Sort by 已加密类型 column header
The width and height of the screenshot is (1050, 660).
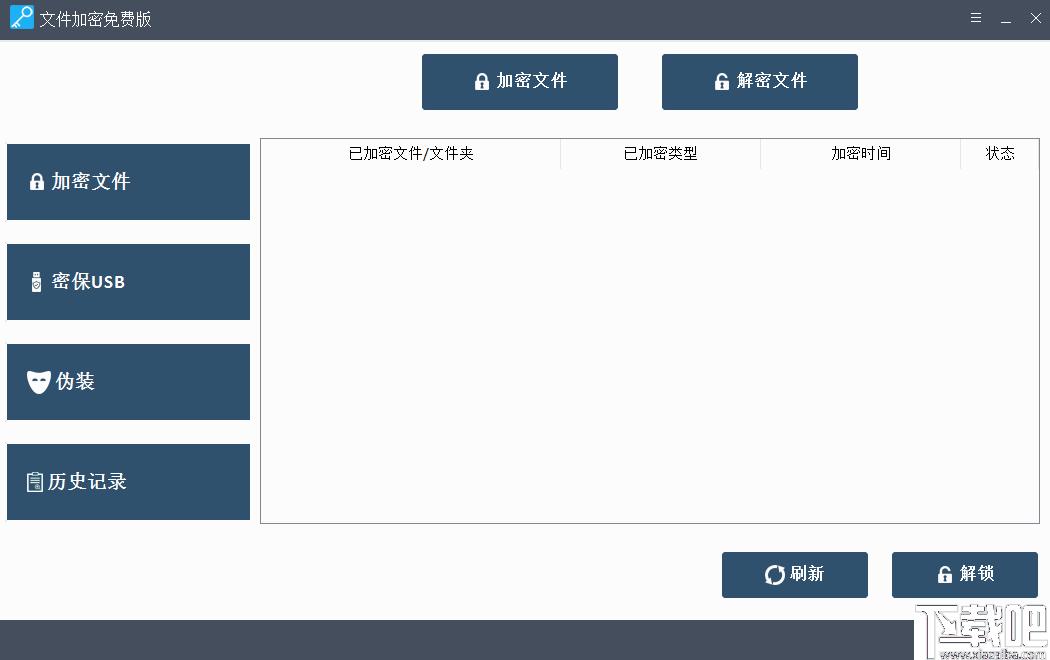660,153
